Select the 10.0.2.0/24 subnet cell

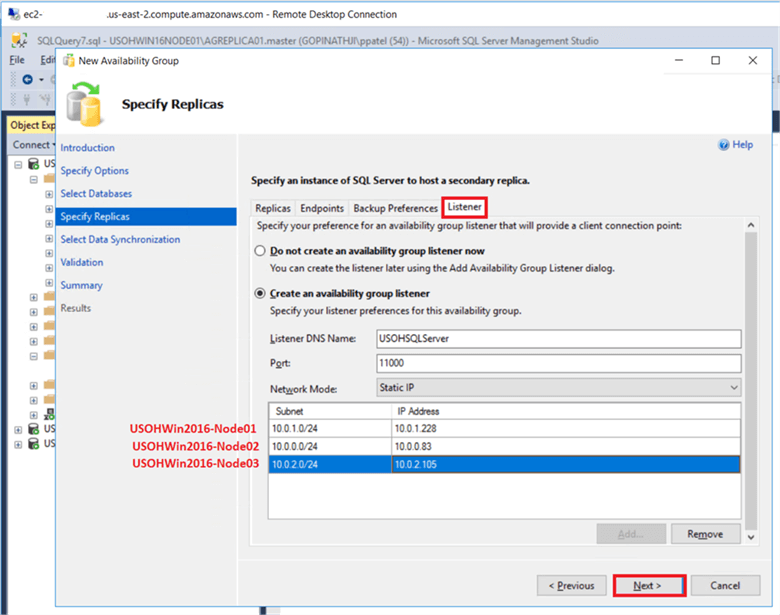click(330, 464)
